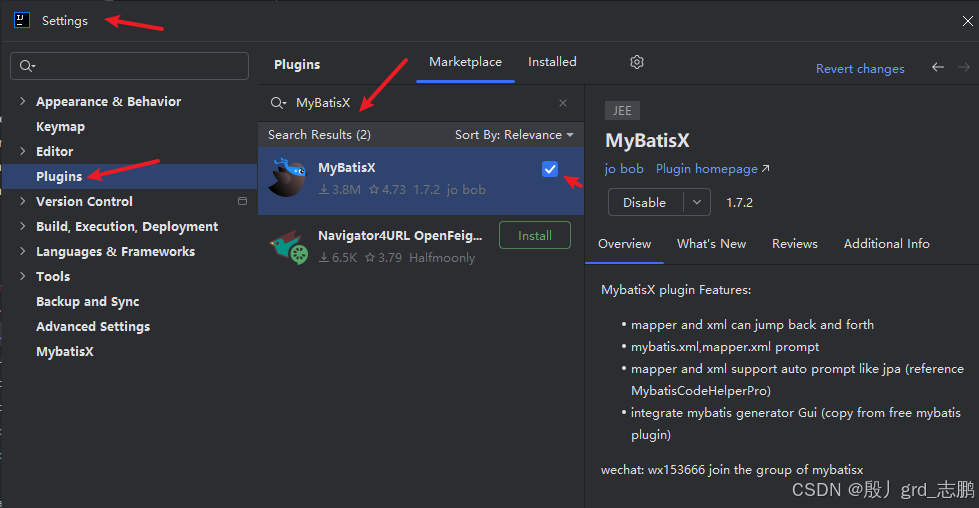
Task: Click the Revert changes link
Action: click(x=860, y=69)
